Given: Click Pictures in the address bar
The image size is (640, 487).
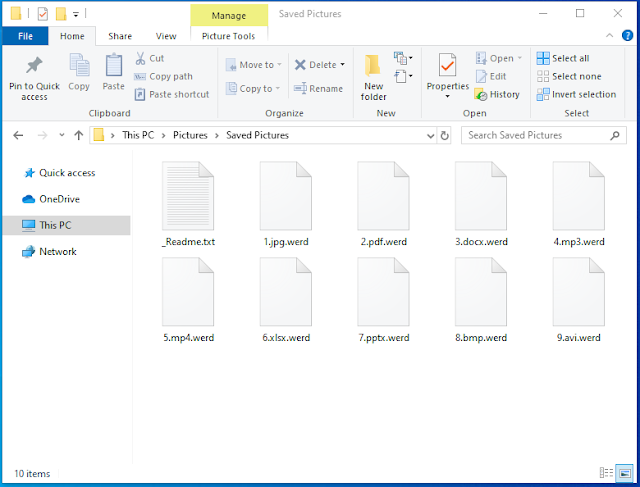Looking at the screenshot, I should click(x=190, y=135).
